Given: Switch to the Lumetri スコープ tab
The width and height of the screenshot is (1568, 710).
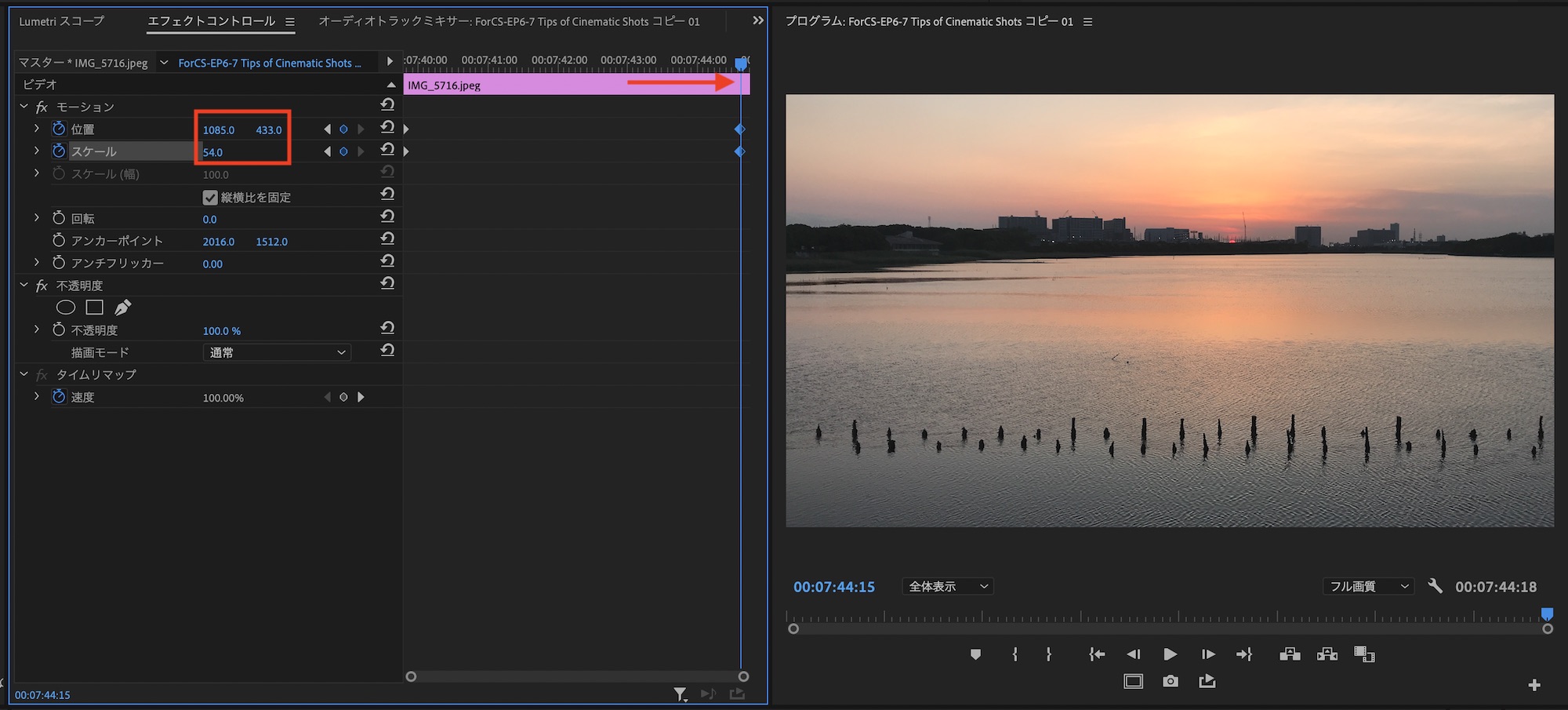Looking at the screenshot, I should pyautogui.click(x=61, y=21).
